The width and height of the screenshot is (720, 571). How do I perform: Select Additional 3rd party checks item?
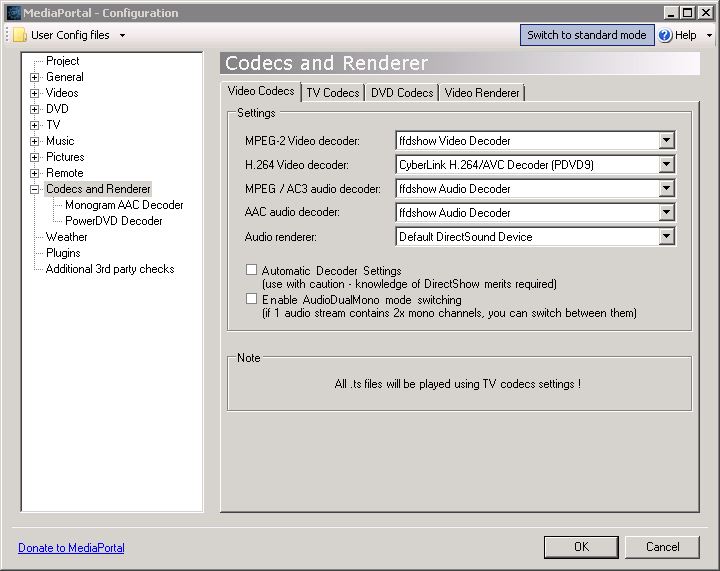pos(110,269)
